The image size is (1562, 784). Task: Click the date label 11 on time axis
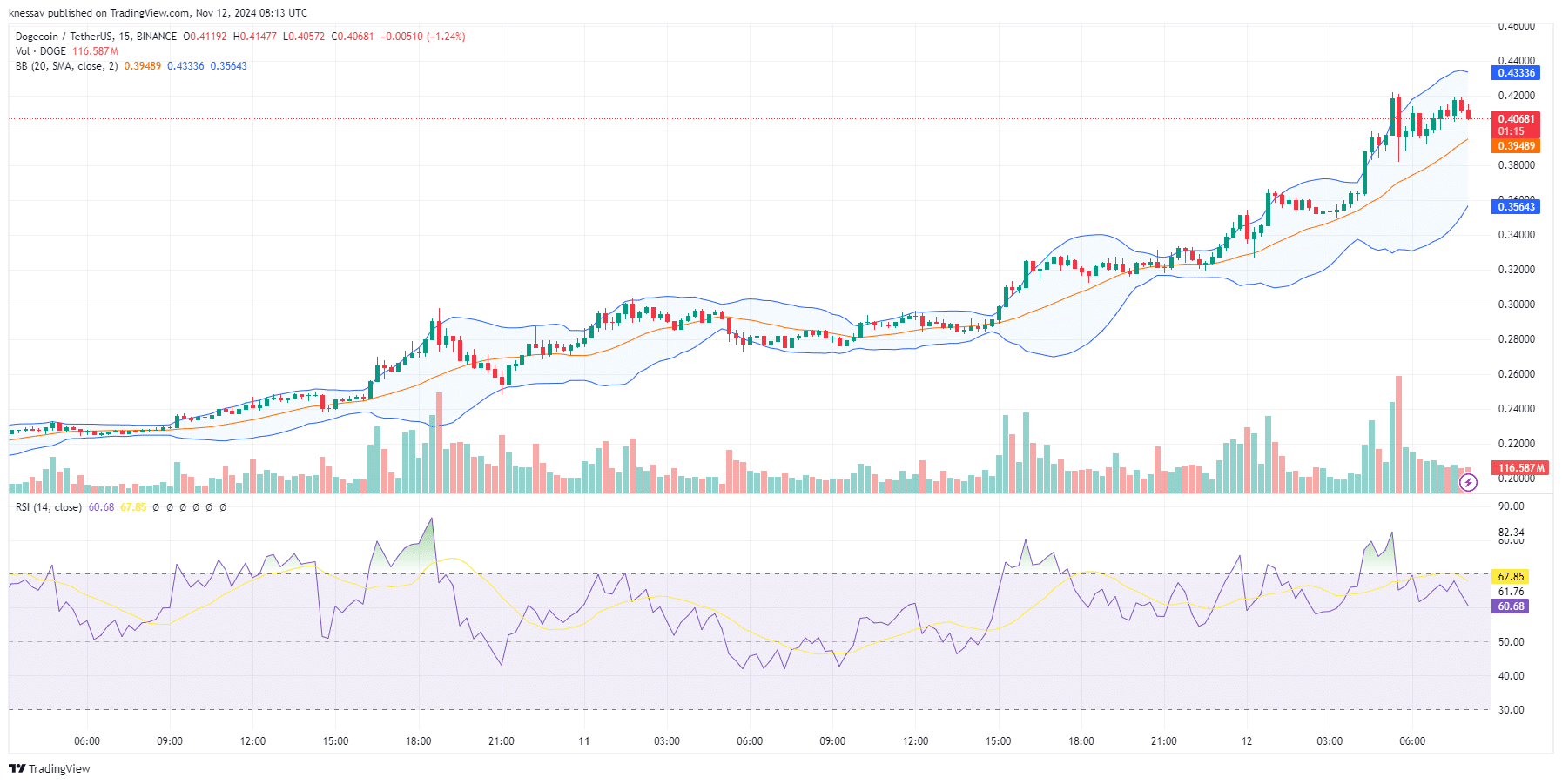(x=583, y=741)
